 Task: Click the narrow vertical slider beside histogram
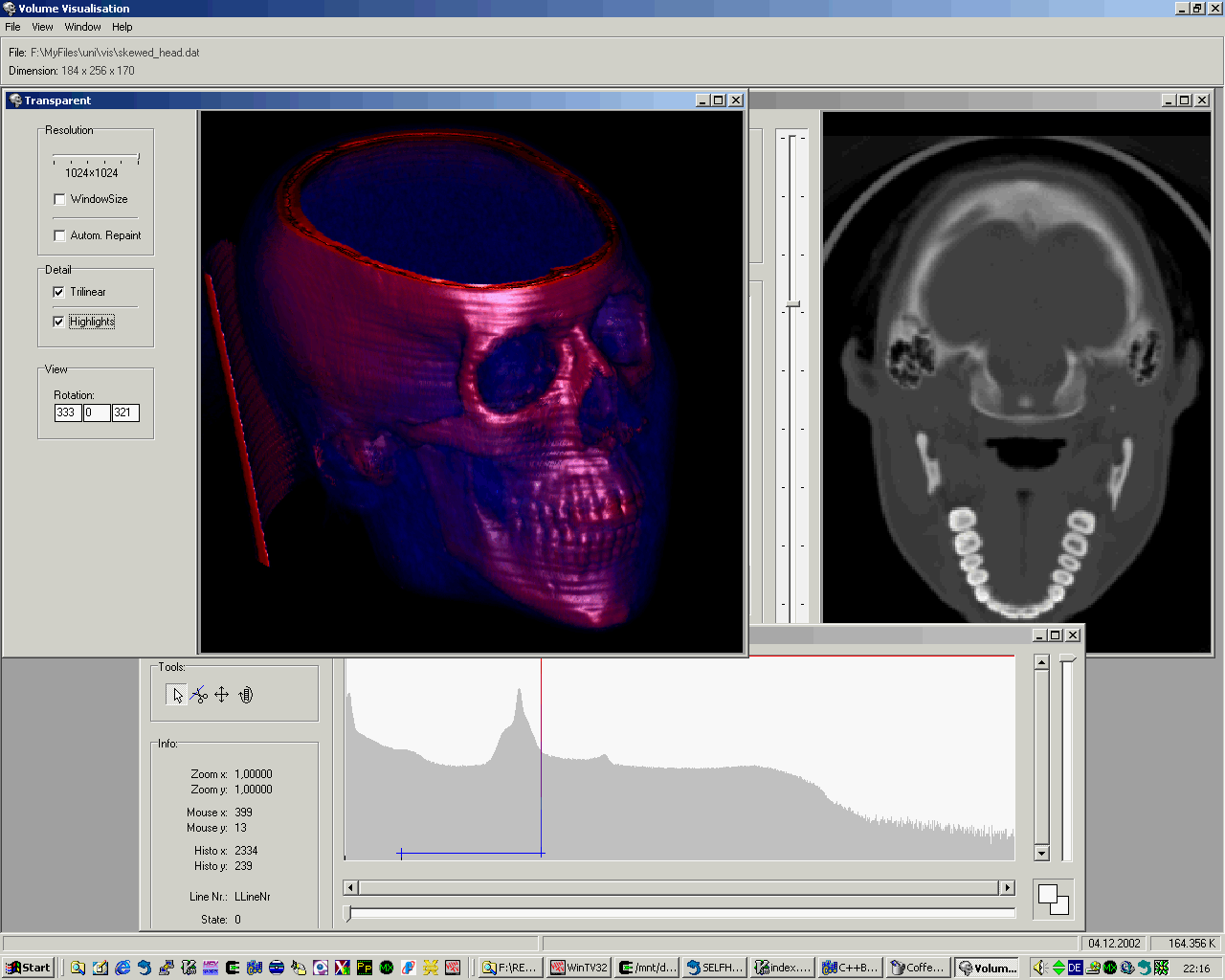coord(1067,758)
